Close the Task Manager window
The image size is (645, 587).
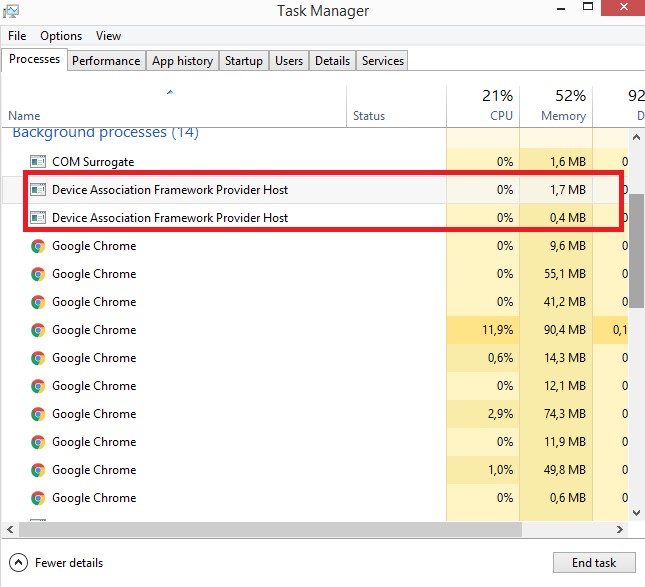[x=624, y=7]
